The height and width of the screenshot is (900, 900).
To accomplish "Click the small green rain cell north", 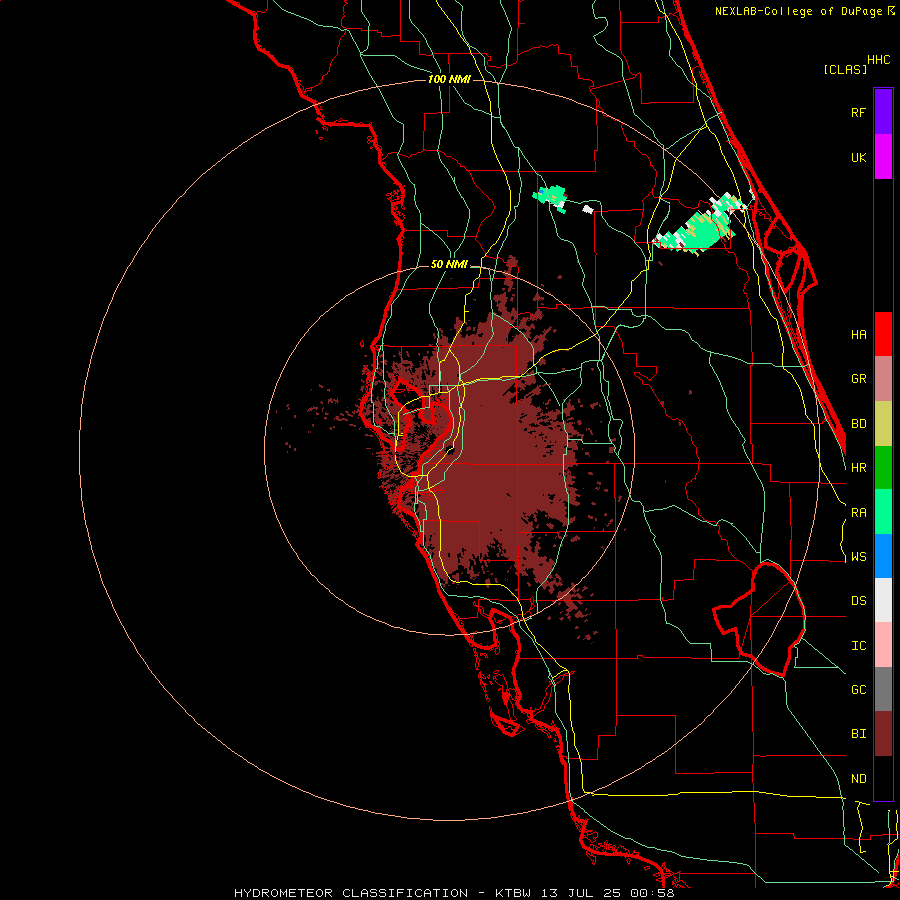I will 552,197.
